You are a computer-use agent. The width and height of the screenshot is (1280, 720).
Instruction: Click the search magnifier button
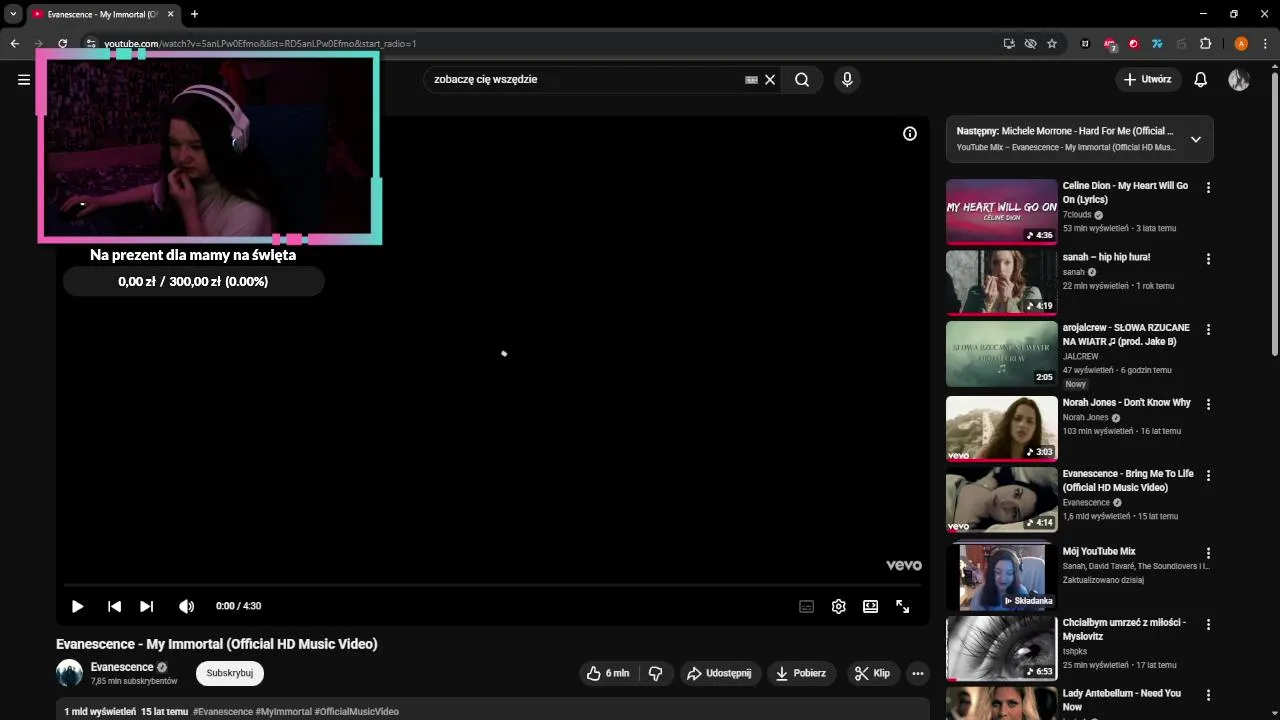point(802,80)
